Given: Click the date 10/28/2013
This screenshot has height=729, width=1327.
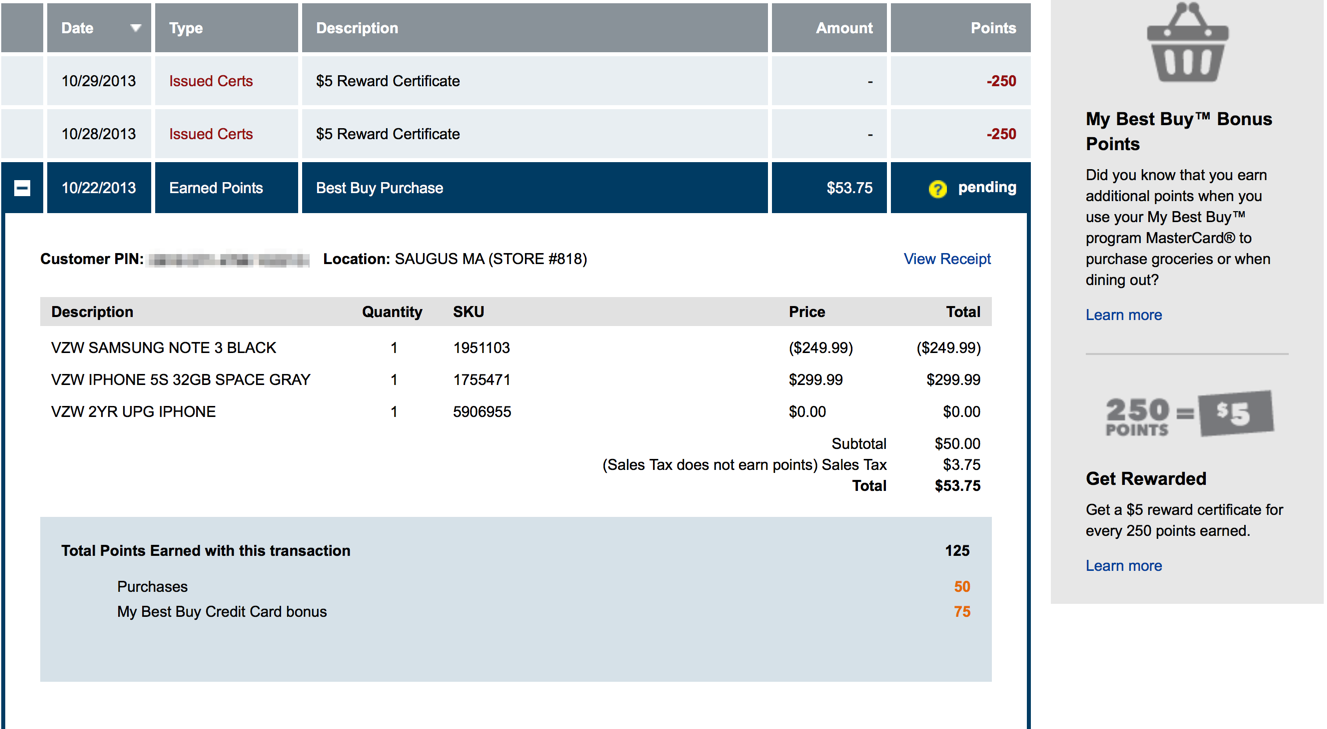Looking at the screenshot, I should click(x=99, y=134).
